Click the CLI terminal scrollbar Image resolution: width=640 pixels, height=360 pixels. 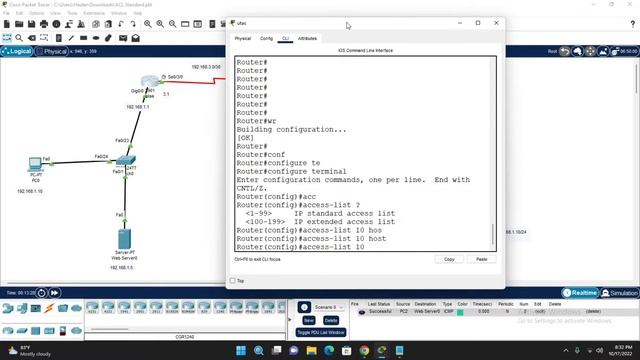pyautogui.click(x=493, y=233)
